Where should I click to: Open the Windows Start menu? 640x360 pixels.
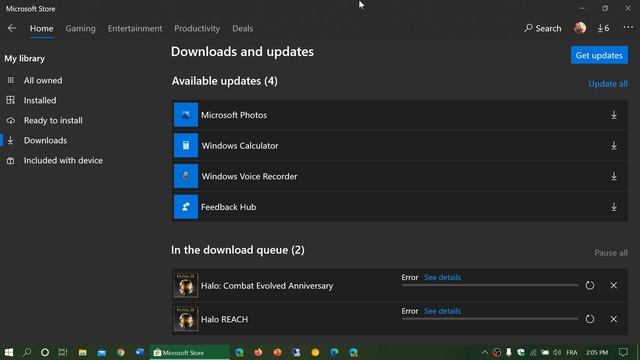pos(9,352)
